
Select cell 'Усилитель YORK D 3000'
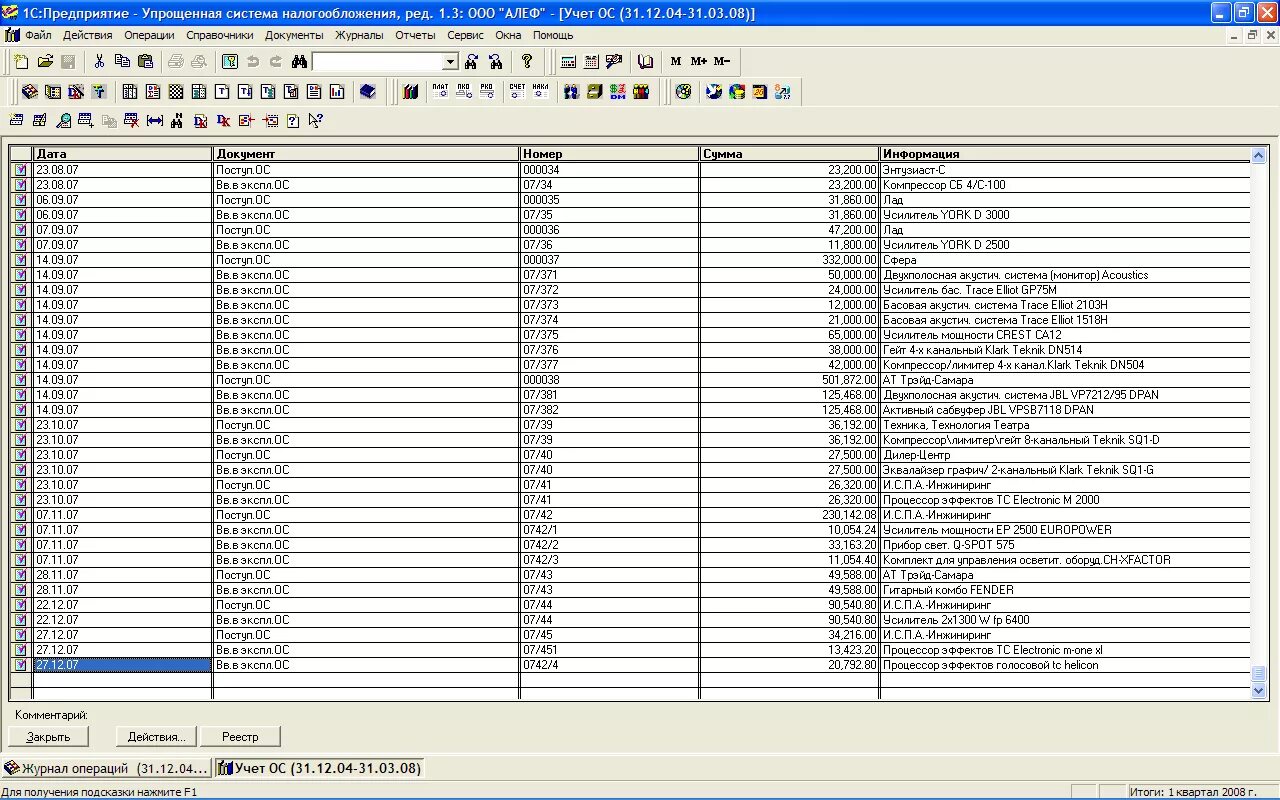[1065, 215]
